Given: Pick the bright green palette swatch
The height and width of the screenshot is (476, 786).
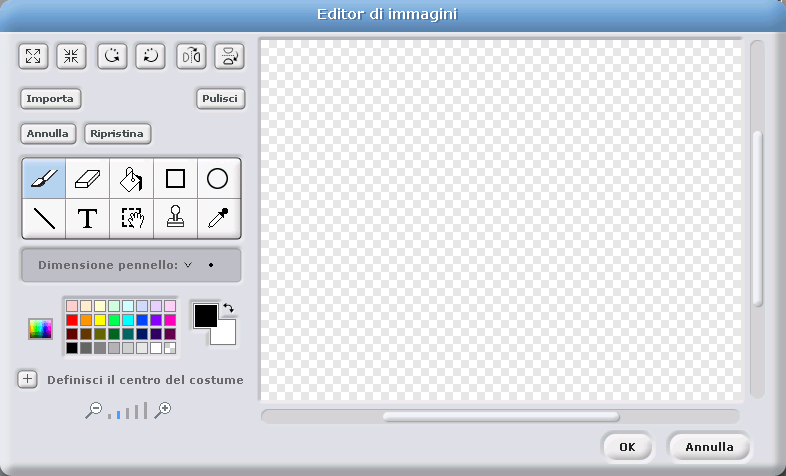Looking at the screenshot, I should pyautogui.click(x=114, y=320).
